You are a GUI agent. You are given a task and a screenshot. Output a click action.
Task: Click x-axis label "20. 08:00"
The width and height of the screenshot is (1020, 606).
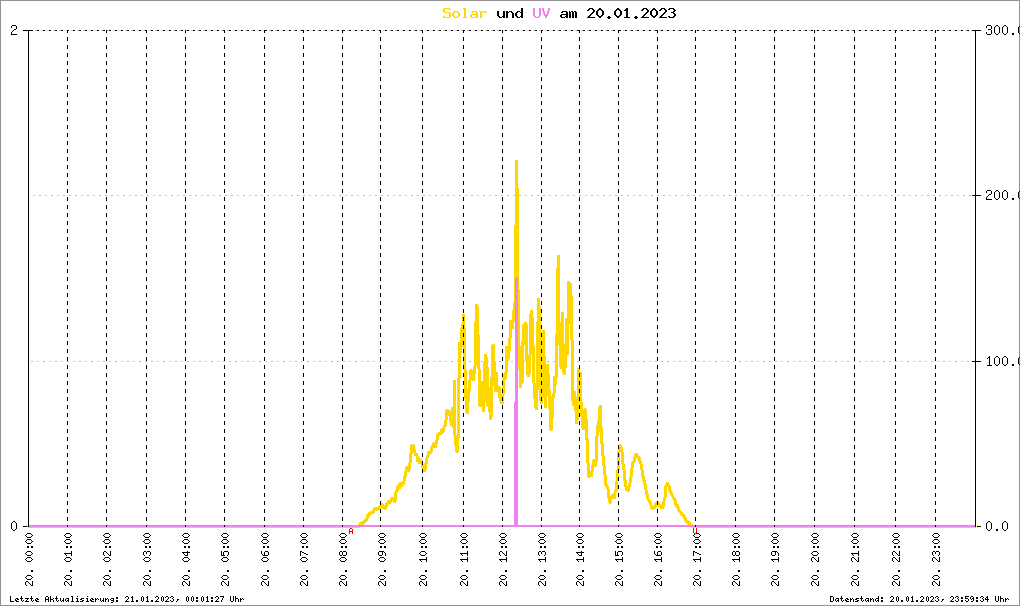[x=343, y=560]
